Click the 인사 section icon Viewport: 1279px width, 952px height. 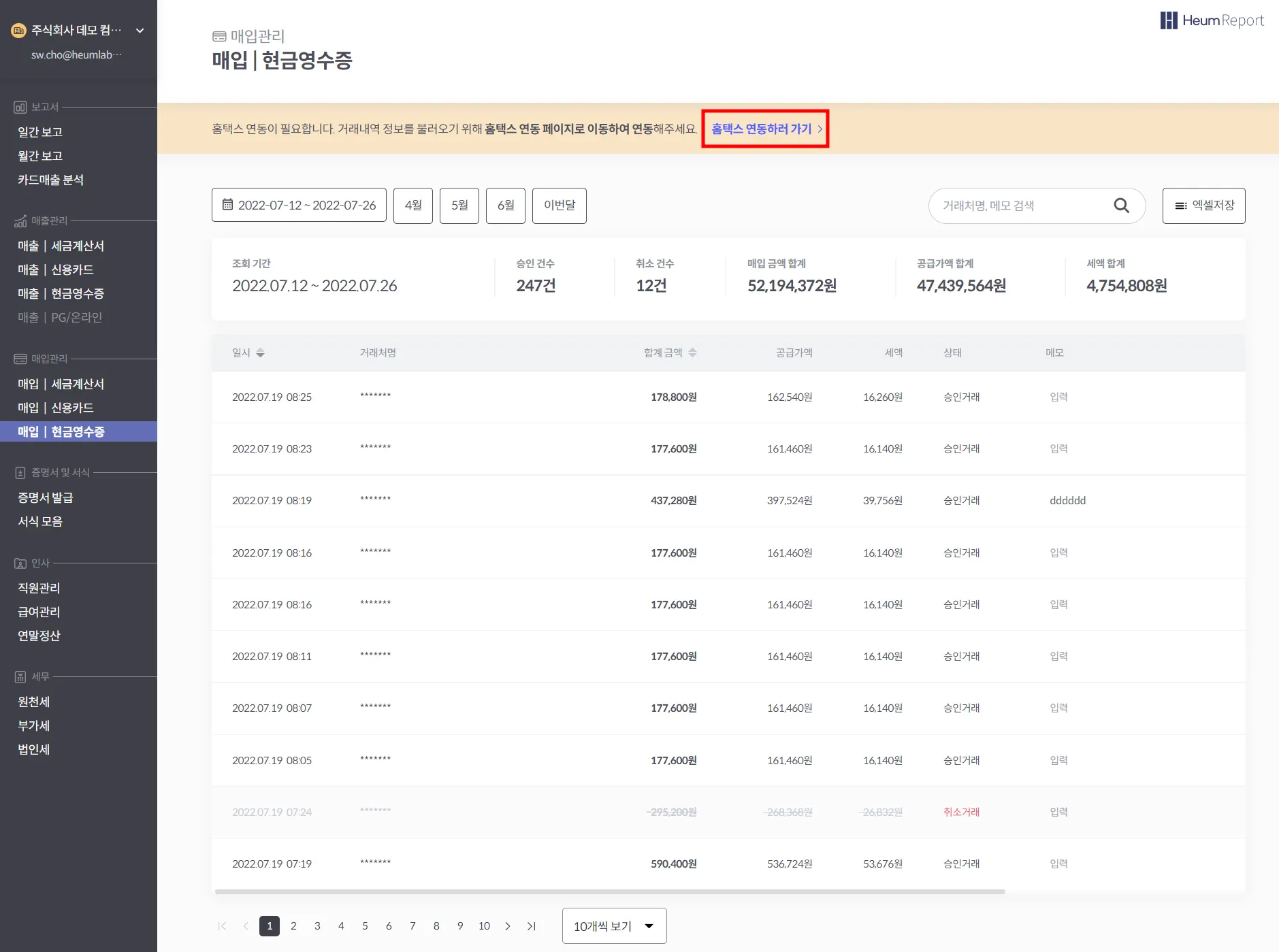pos(20,563)
